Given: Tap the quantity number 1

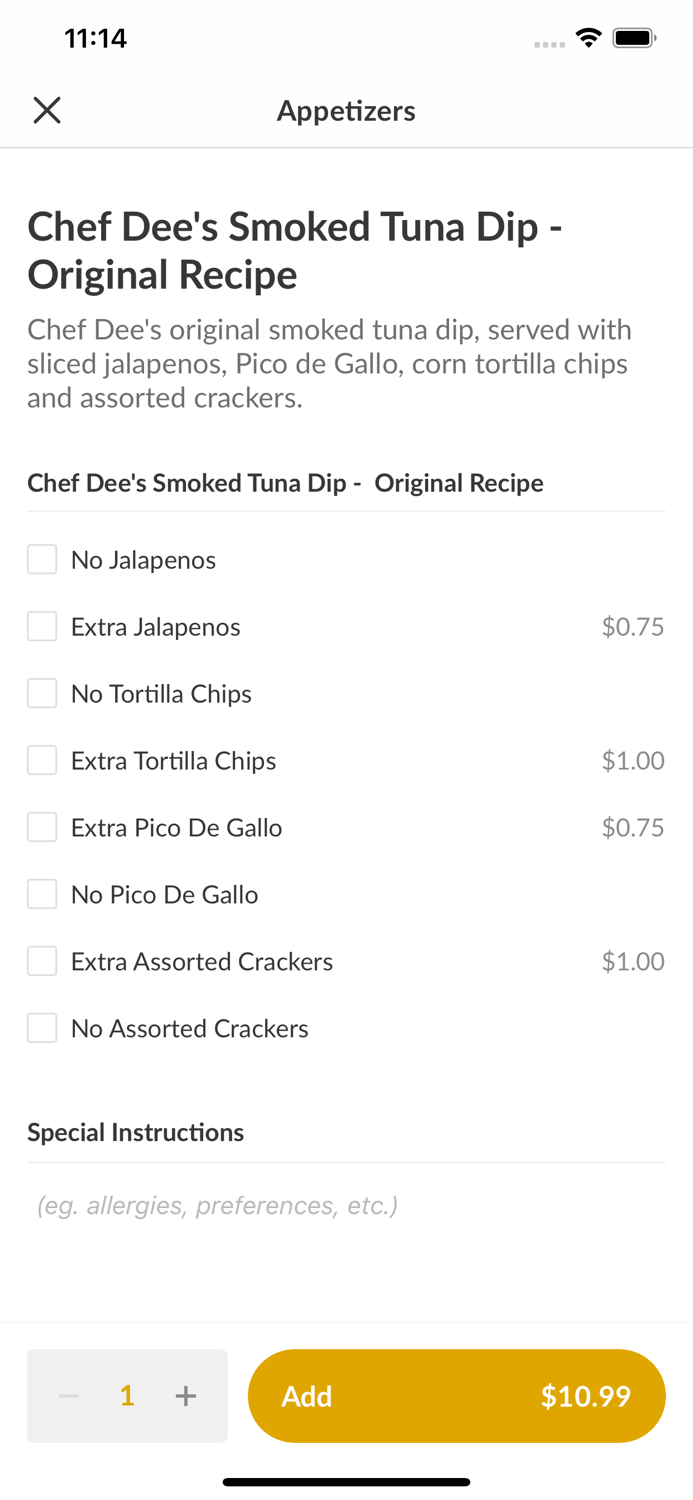Looking at the screenshot, I should pyautogui.click(x=127, y=1396).
